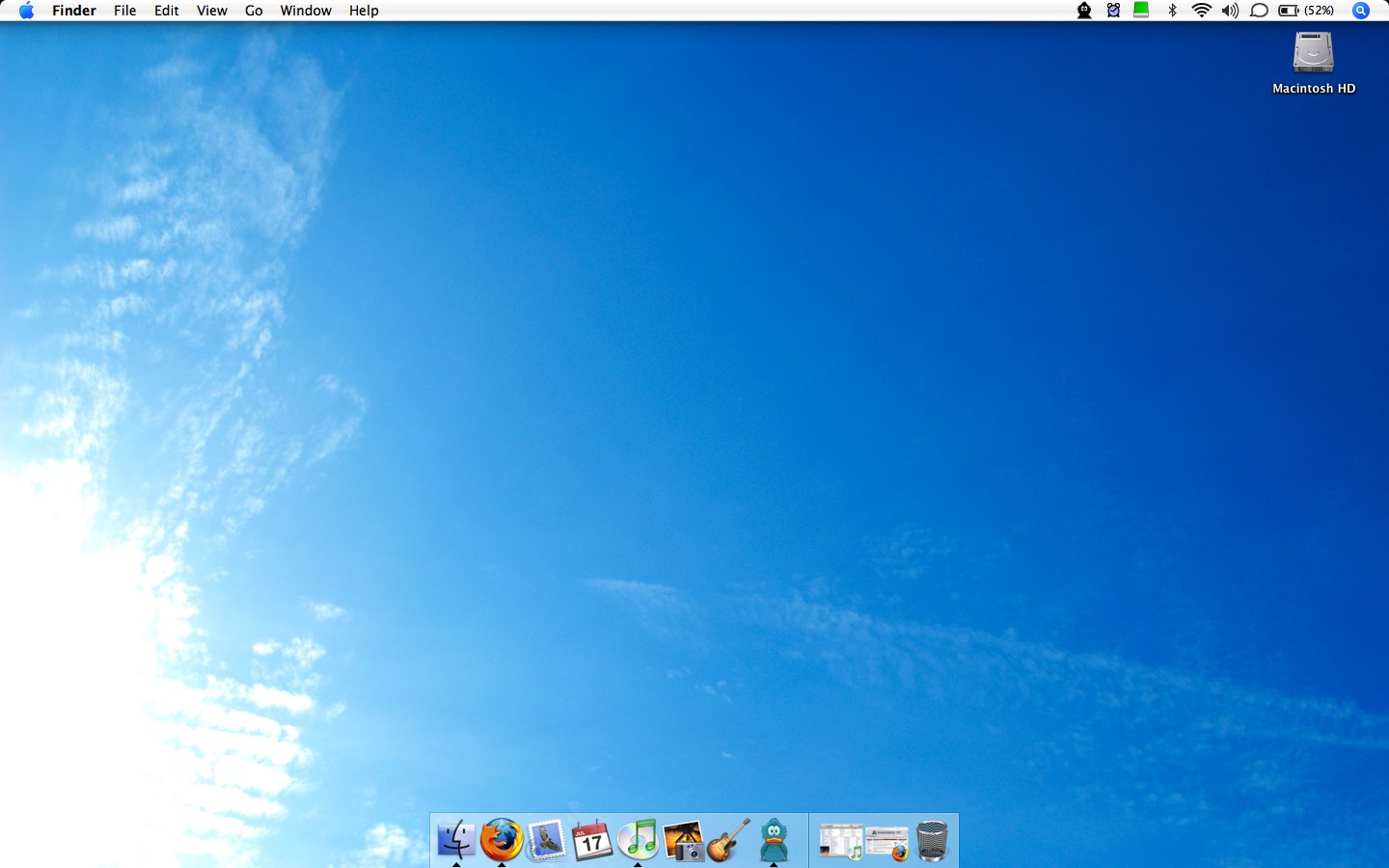Screen dimensions: 1389x868
Task: Open Spotlight search in the menu bar
Action: (1361, 11)
